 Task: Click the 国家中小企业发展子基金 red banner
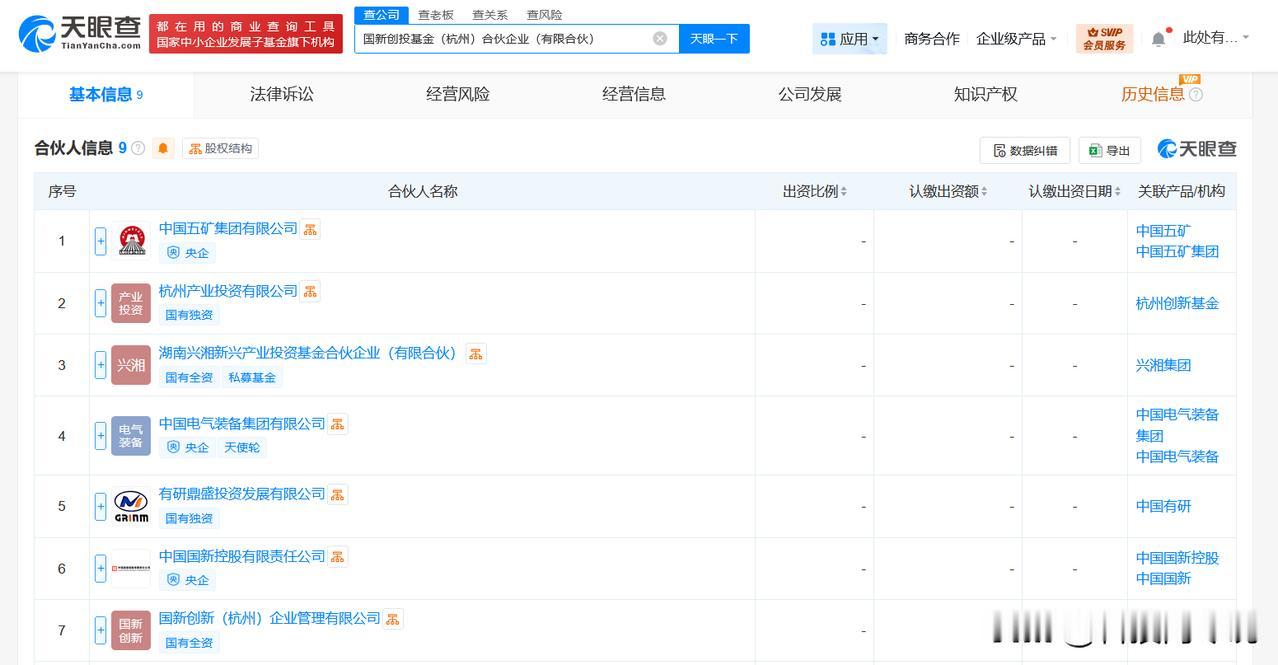point(245,34)
